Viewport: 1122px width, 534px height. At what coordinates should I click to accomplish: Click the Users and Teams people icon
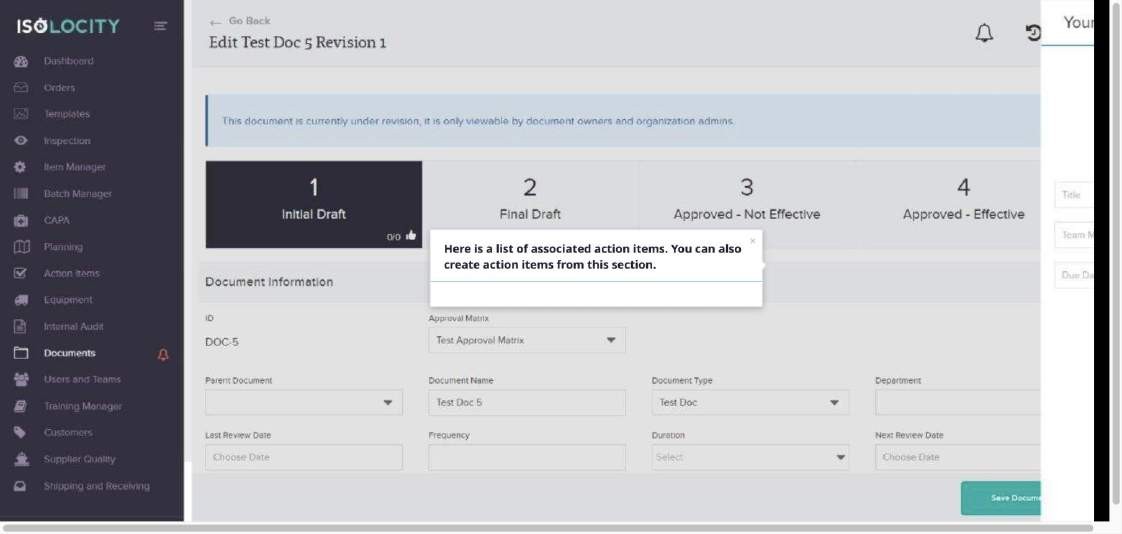pyautogui.click(x=21, y=379)
